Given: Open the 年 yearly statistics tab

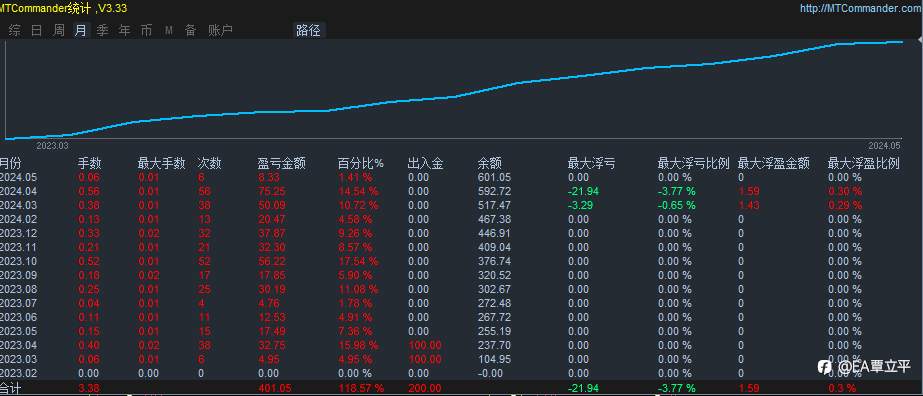Looking at the screenshot, I should point(124,31).
